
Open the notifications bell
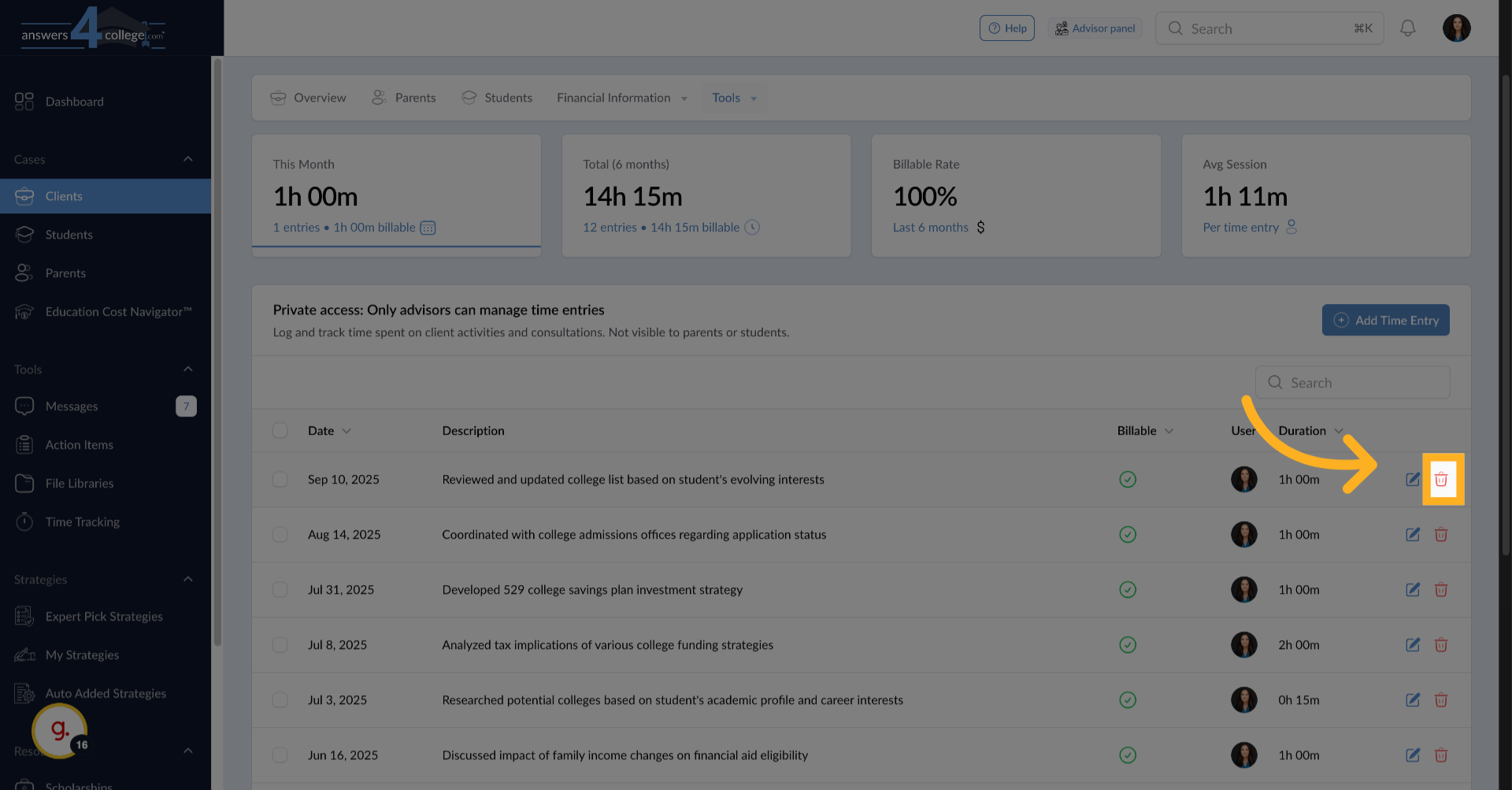(x=1407, y=28)
